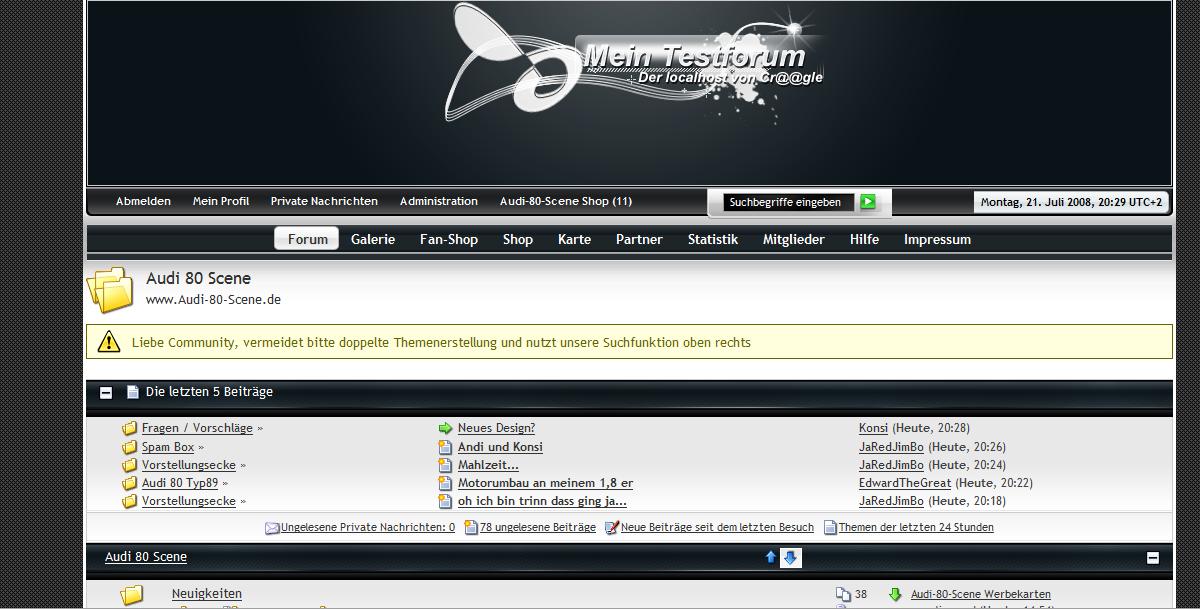Screen dimensions: 1200x610
Task: Click the green search submit arrow button
Action: [868, 202]
